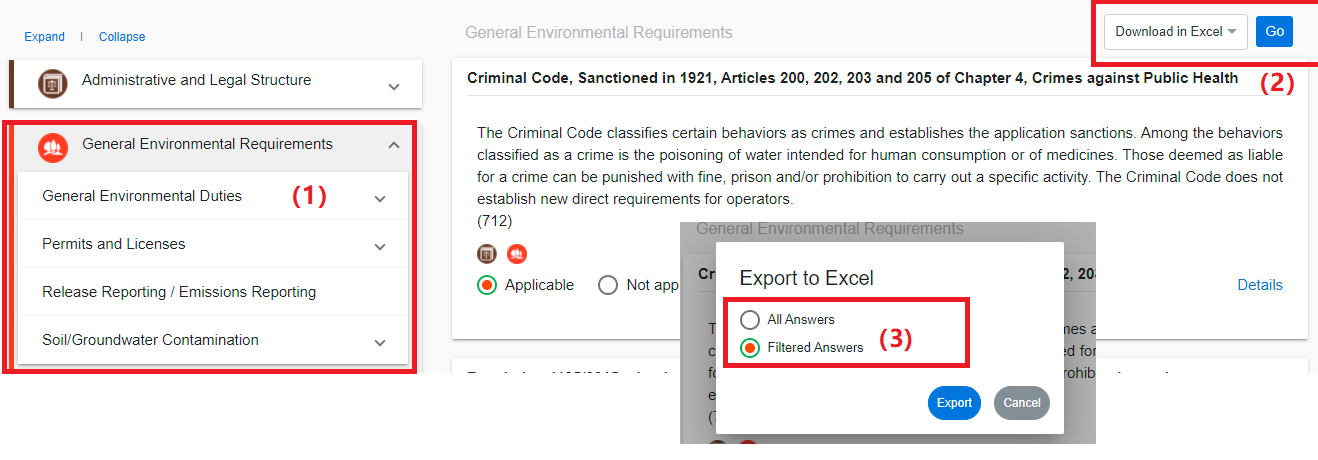1318x460 pixels.
Task: Click the small brown building icon below (712)
Action: (487, 254)
